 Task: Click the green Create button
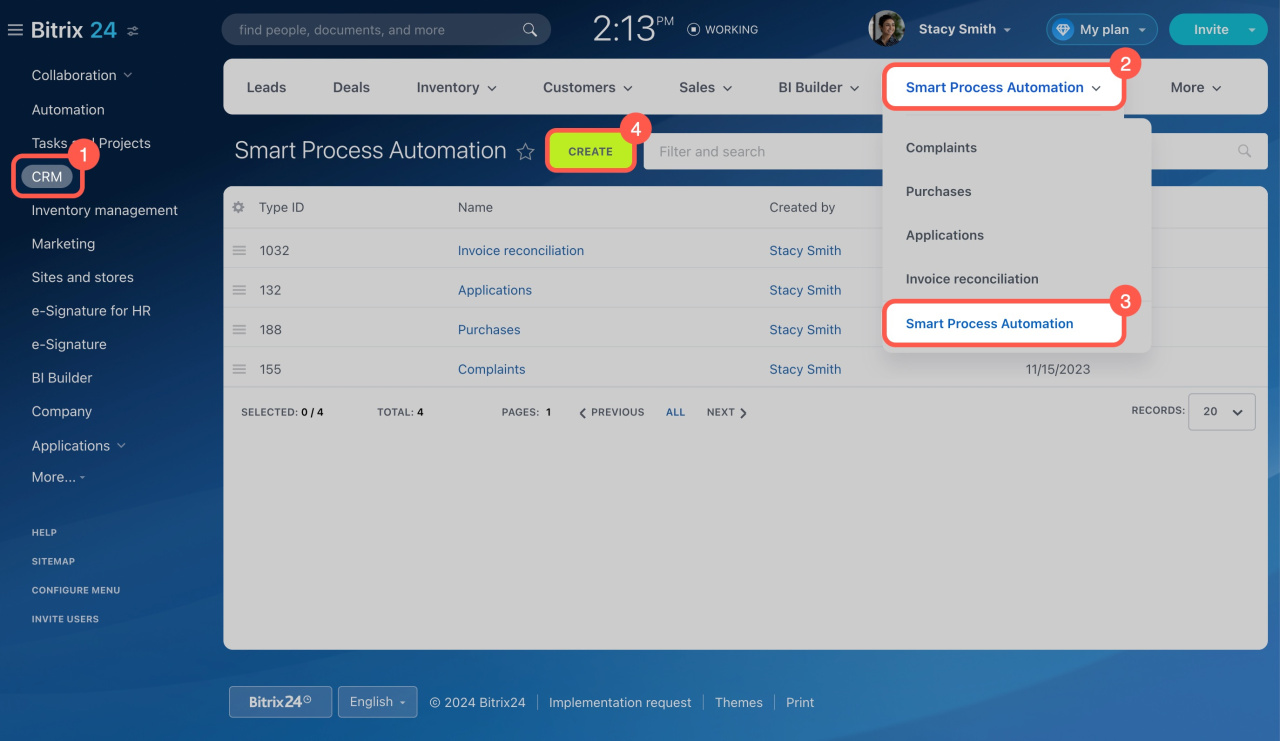[x=590, y=151]
